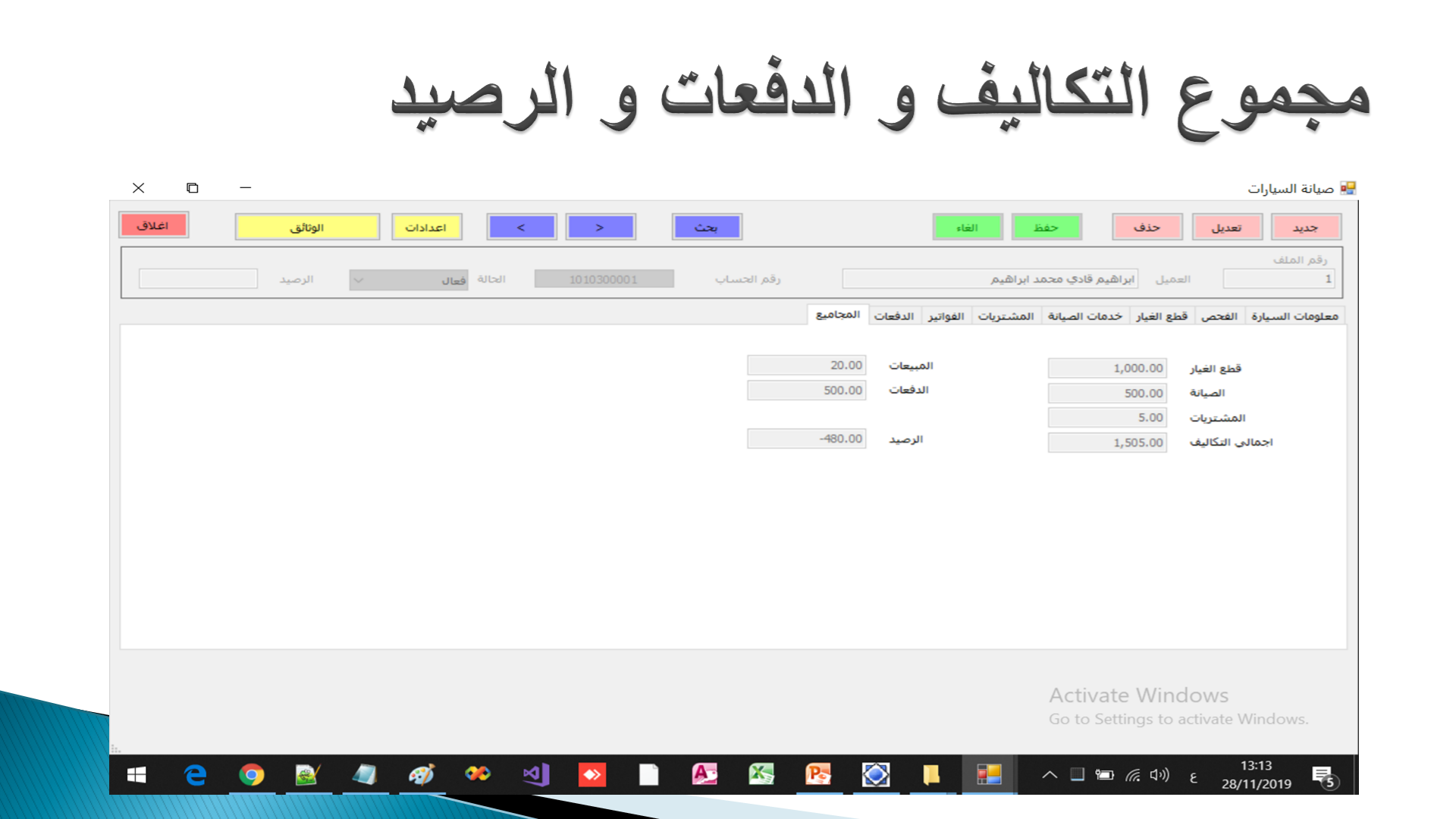Screen dimensions: 1456x819
Task: Click the العميل customer name field
Action: coord(989,279)
